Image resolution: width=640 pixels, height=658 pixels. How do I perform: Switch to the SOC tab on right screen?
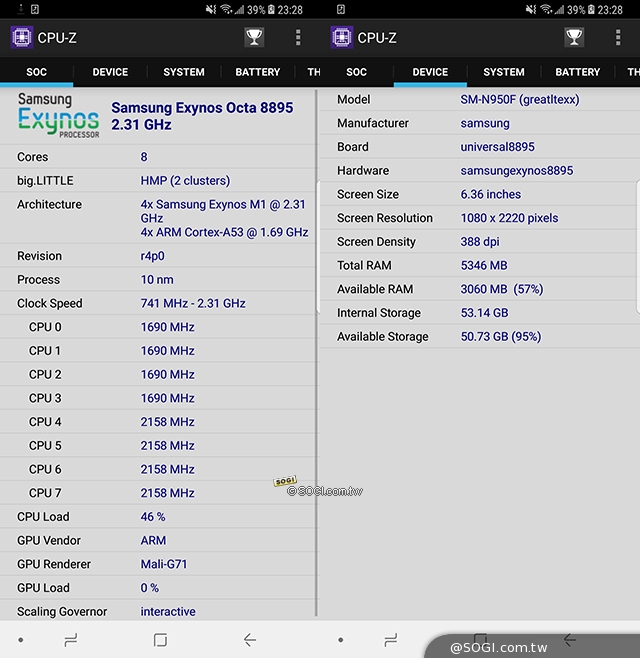tap(356, 72)
